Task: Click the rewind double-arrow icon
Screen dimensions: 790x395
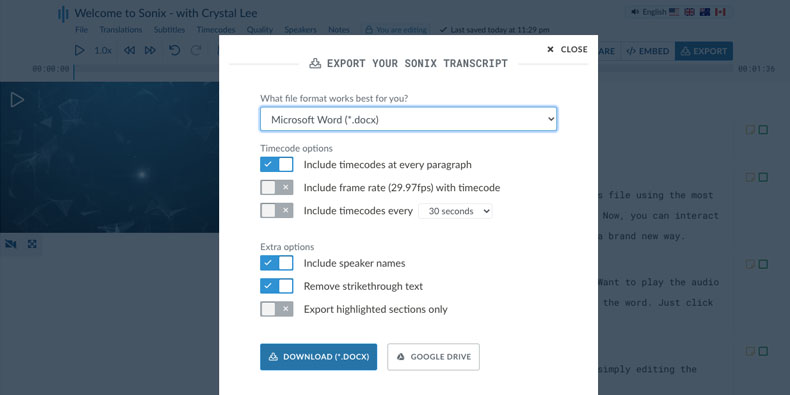Action: [x=129, y=50]
